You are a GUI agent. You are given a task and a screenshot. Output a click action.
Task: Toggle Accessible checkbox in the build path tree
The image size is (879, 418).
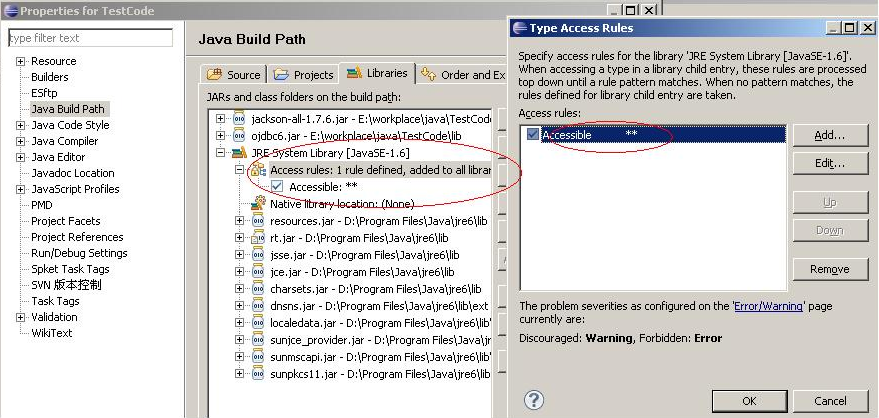pyautogui.click(x=277, y=187)
